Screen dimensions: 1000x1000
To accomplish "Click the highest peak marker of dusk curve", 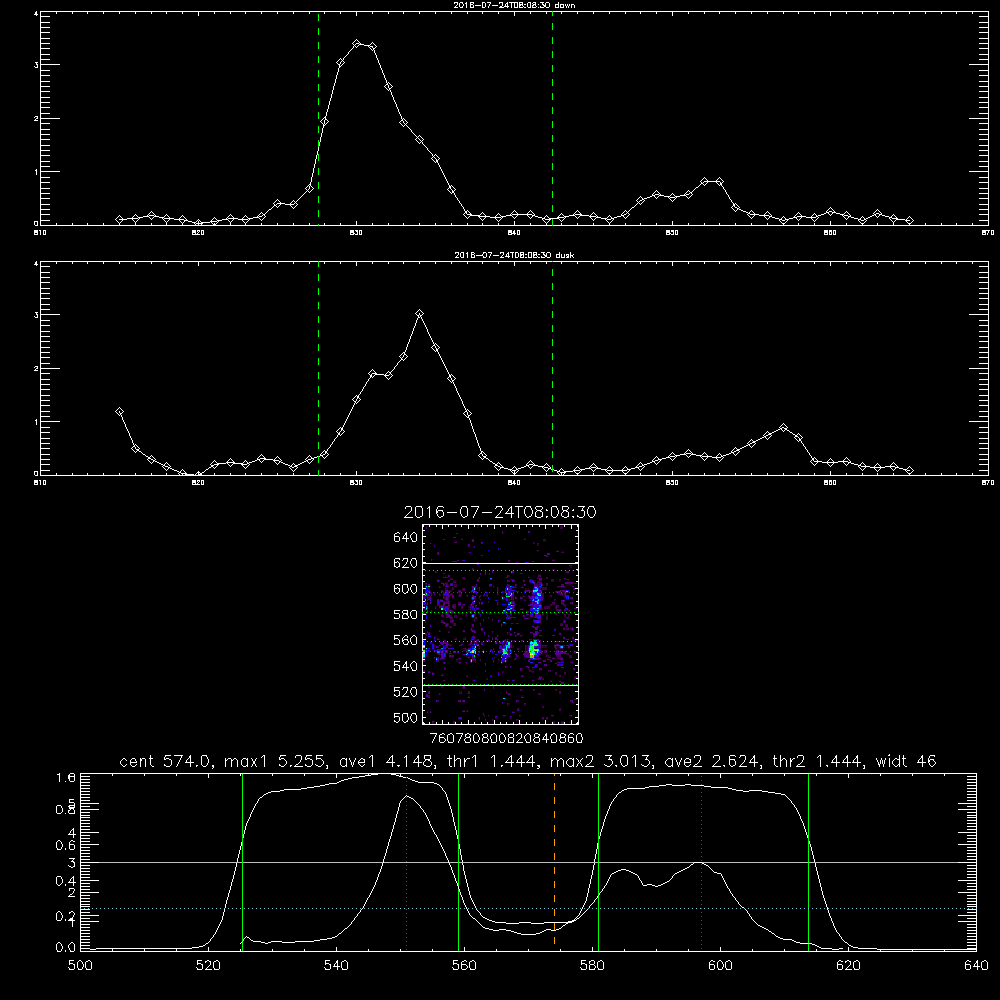I will [x=420, y=314].
